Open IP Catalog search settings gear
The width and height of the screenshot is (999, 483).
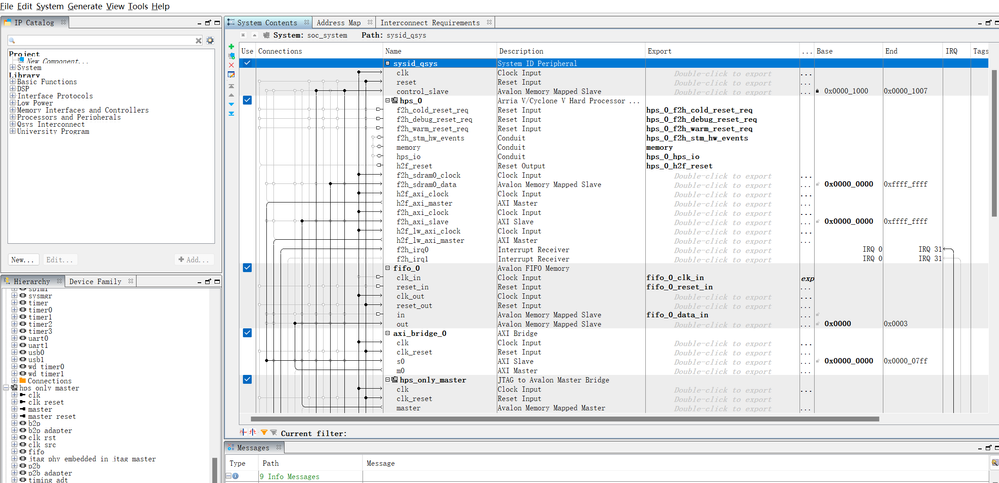tap(210, 40)
